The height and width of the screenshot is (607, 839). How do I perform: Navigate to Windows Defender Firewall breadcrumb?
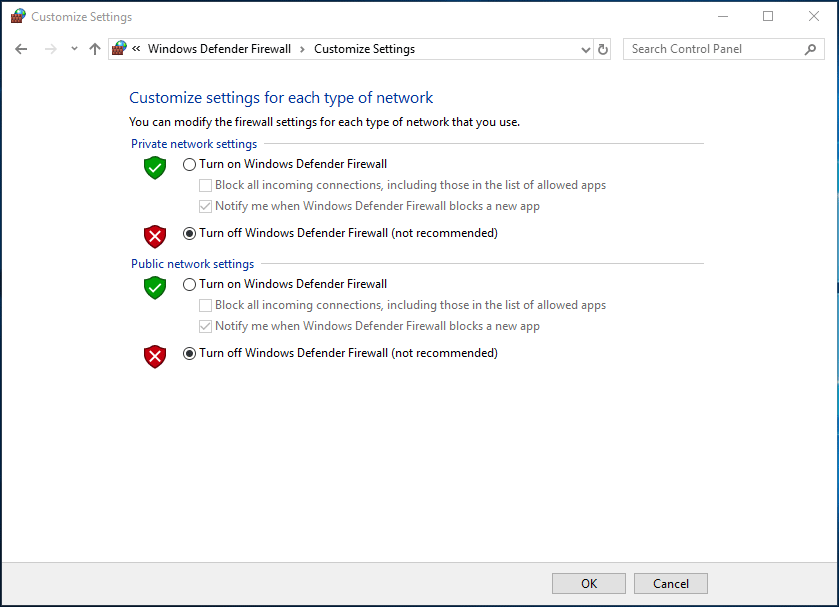[x=219, y=48]
